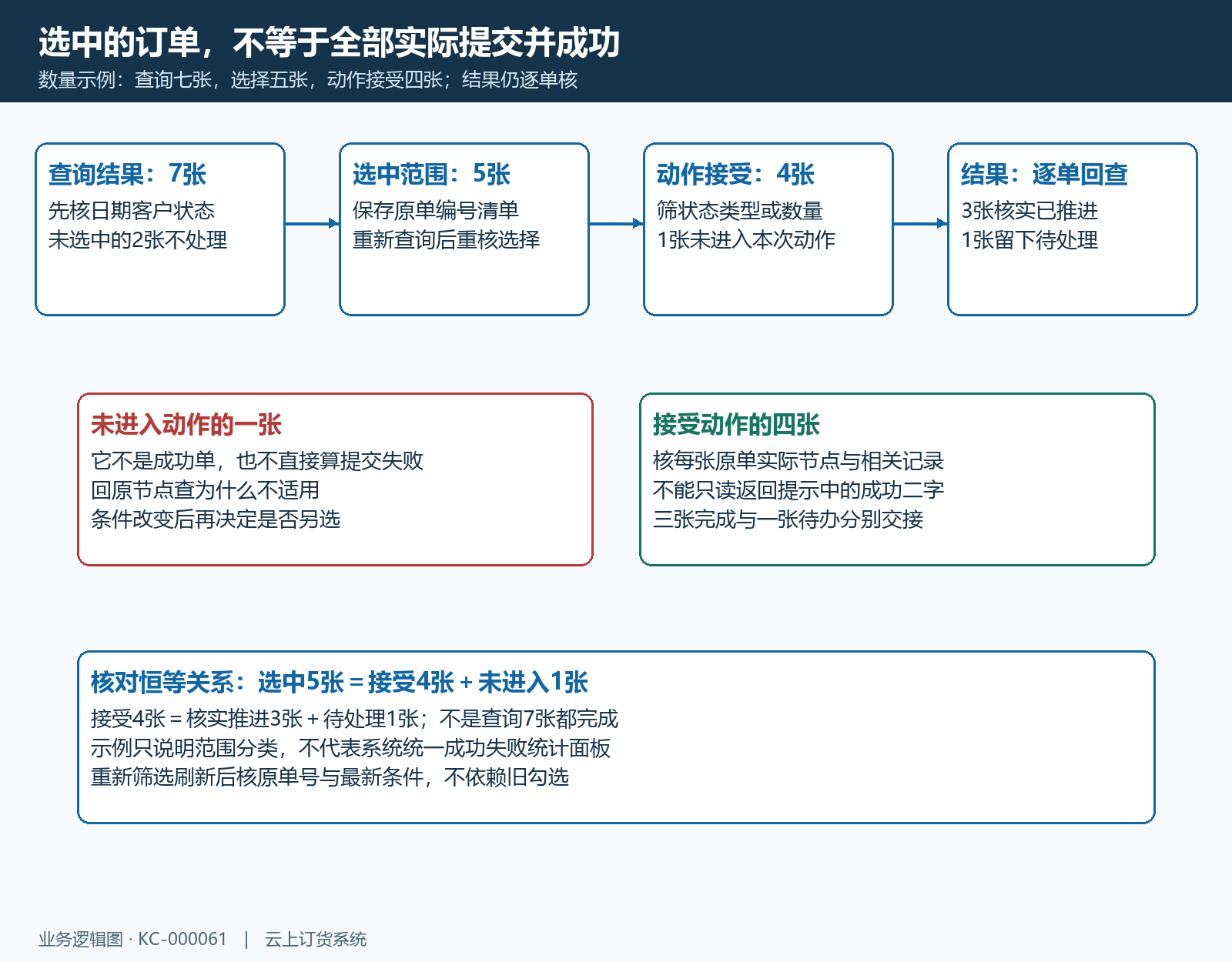1232x962 pixels.
Task: Select the heading 选中范围：5张
Action: point(431,175)
